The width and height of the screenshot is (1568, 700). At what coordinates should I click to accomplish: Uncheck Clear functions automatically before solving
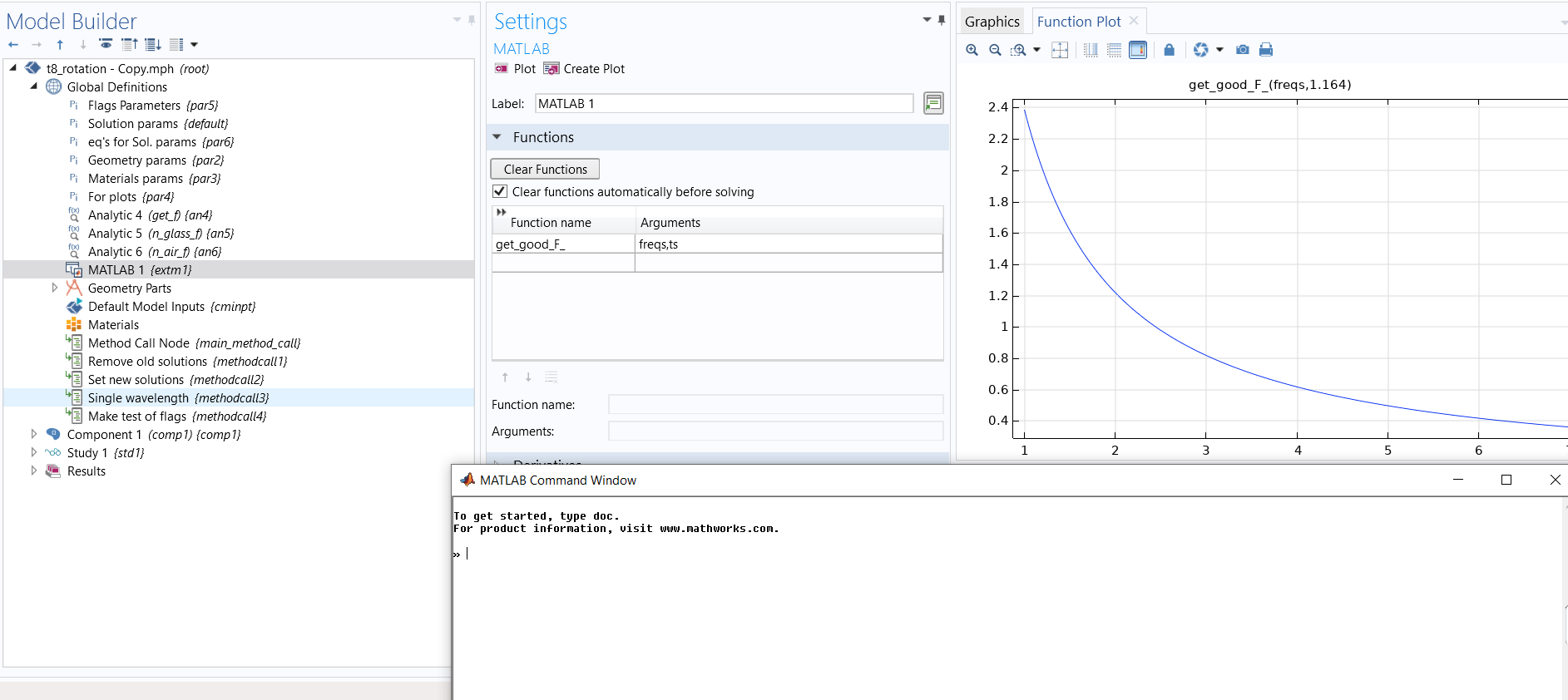(500, 192)
